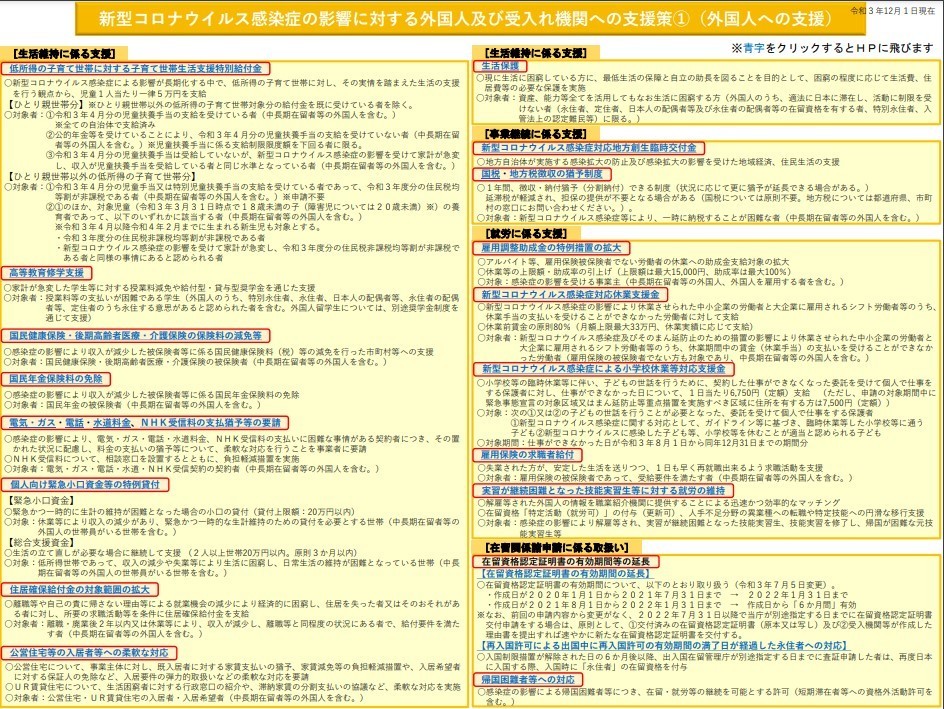Screen dimensions: 944x709
Task: Open the 国税 link
Action: click(x=490, y=175)
